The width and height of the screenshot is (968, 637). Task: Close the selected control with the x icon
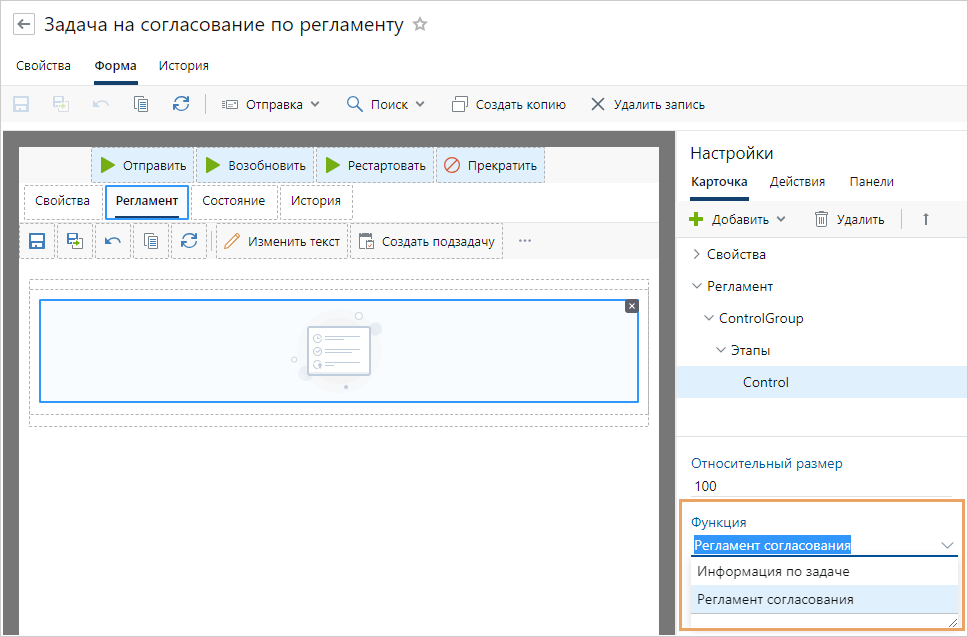[631, 306]
